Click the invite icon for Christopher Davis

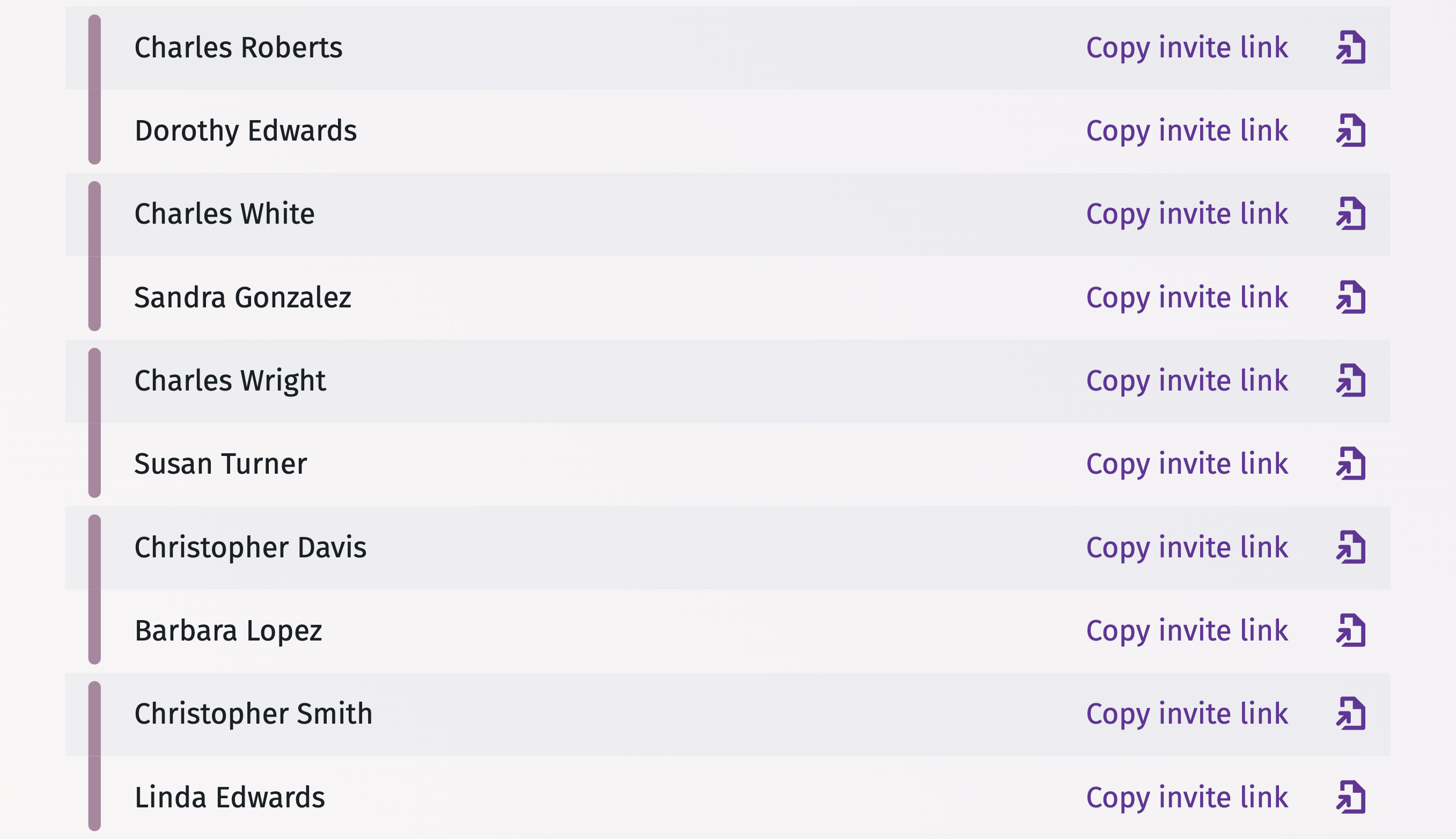pos(1350,547)
